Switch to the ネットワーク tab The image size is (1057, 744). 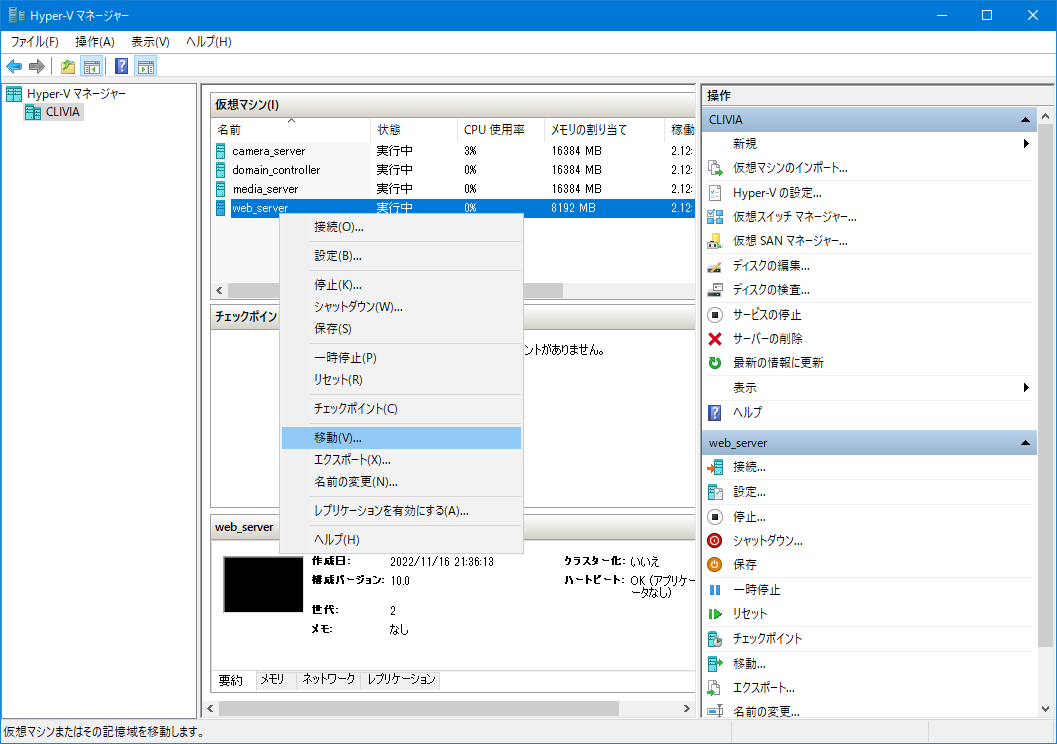328,680
